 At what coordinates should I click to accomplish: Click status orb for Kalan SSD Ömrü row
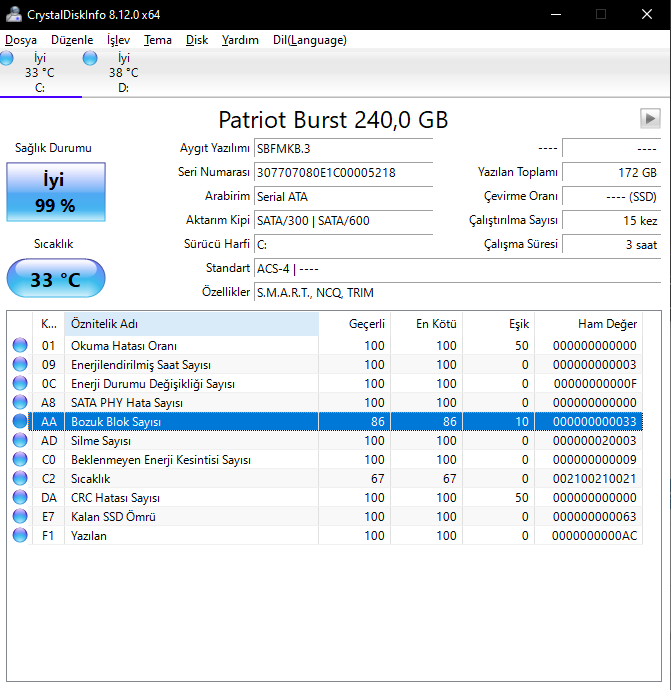(20, 516)
